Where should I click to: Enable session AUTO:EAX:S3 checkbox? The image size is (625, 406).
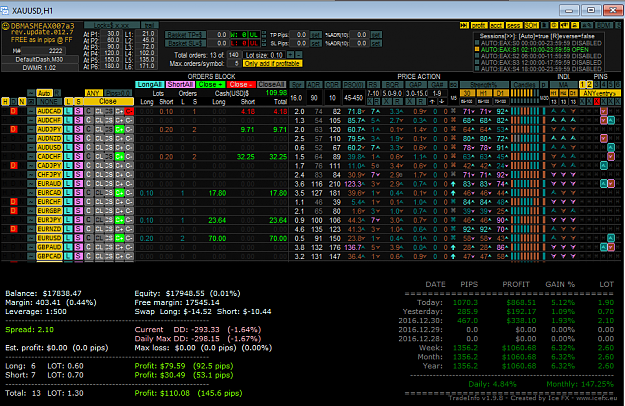pos(477,62)
